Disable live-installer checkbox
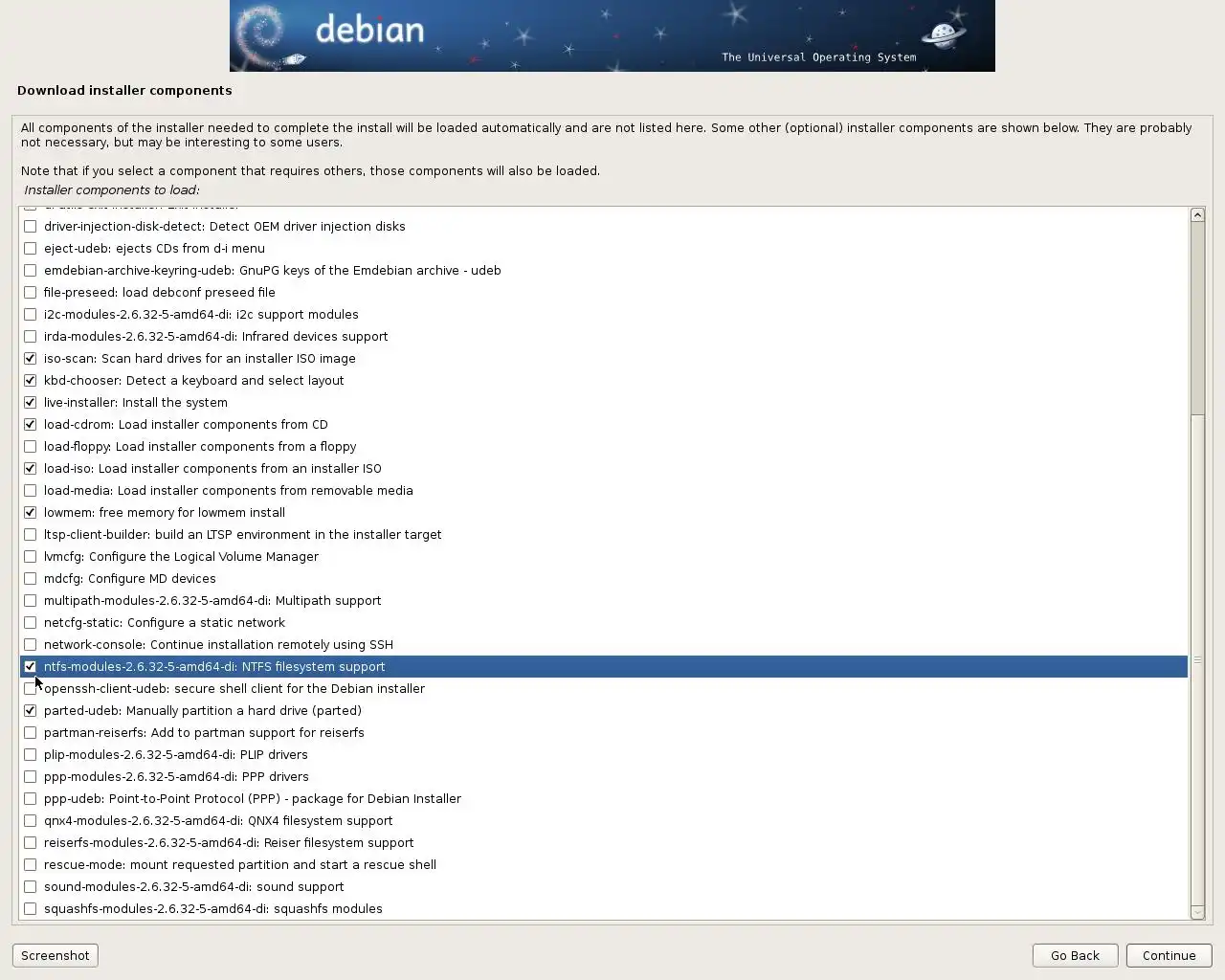The image size is (1225, 980). point(31,403)
